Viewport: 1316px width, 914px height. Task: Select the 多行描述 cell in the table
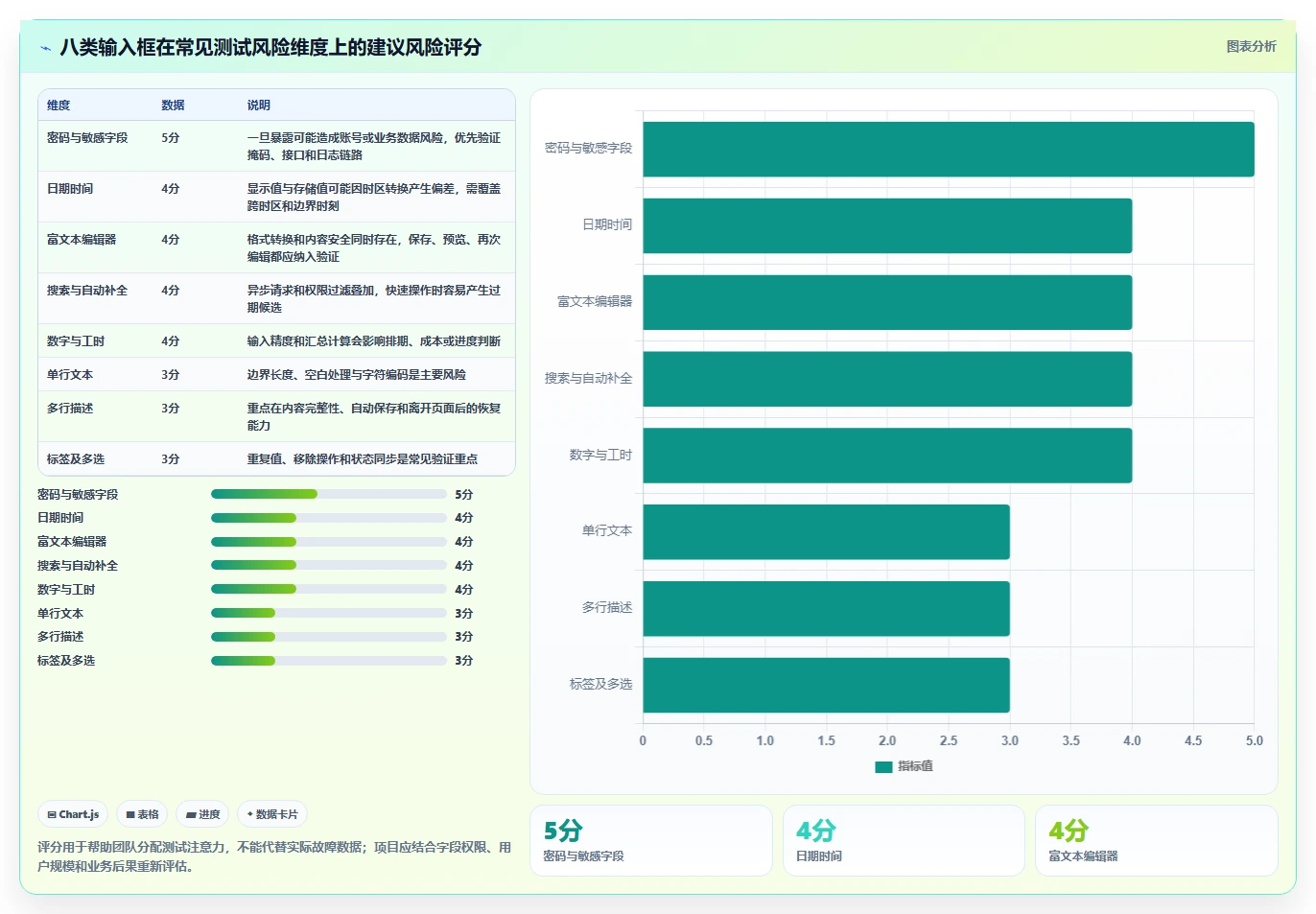[x=70, y=409]
